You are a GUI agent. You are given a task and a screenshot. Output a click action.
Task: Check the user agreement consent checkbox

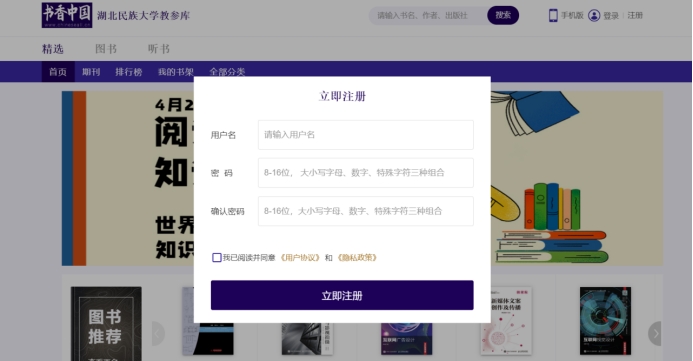(x=217, y=258)
